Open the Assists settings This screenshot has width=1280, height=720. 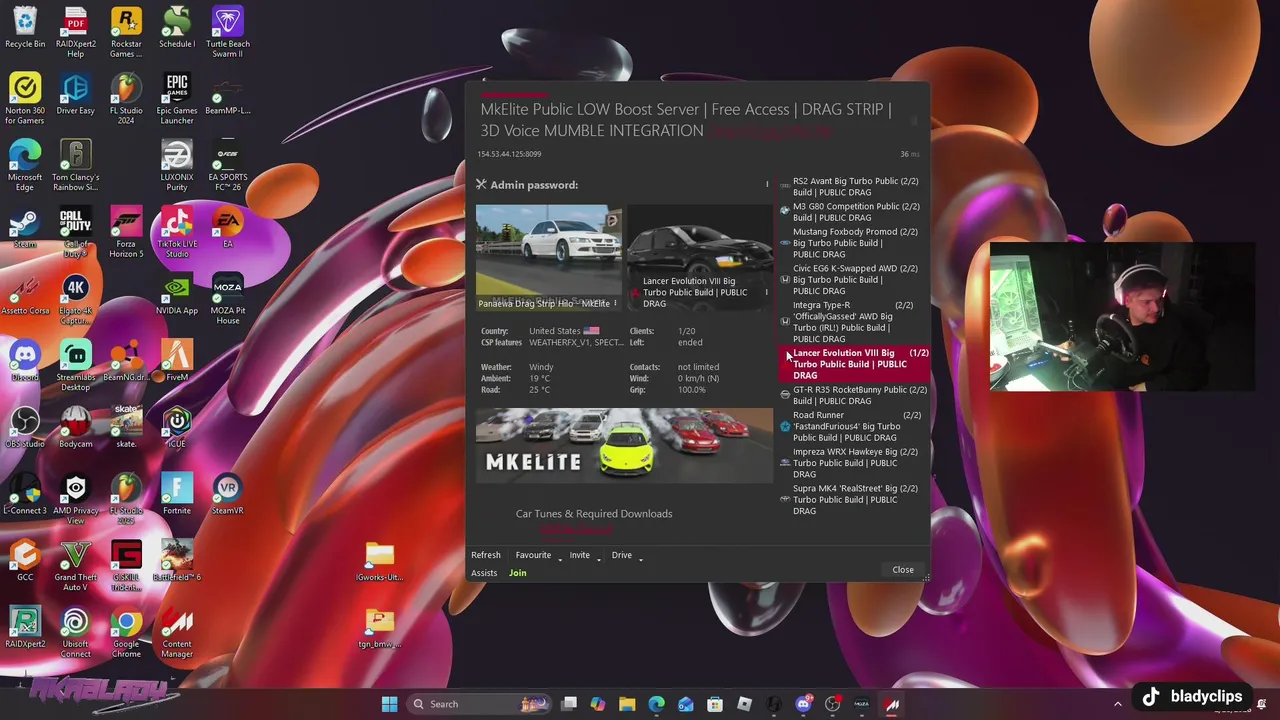point(484,573)
